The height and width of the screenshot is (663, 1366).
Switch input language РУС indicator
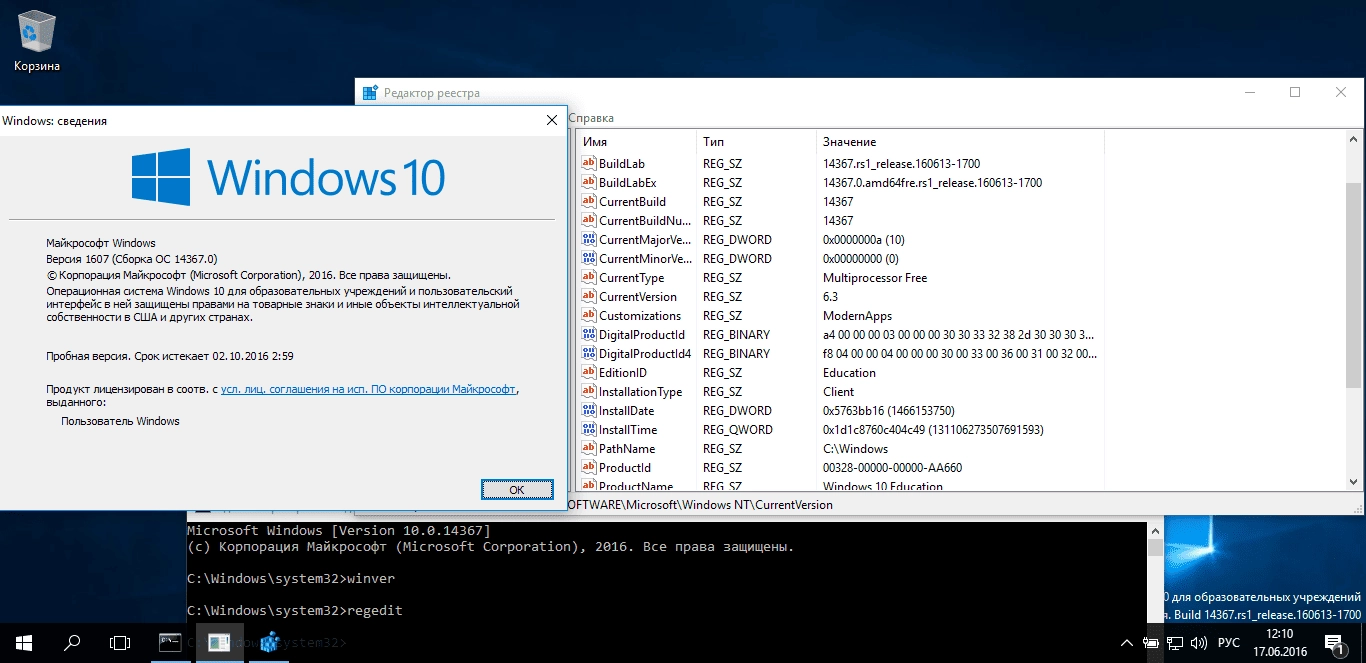coord(1229,642)
